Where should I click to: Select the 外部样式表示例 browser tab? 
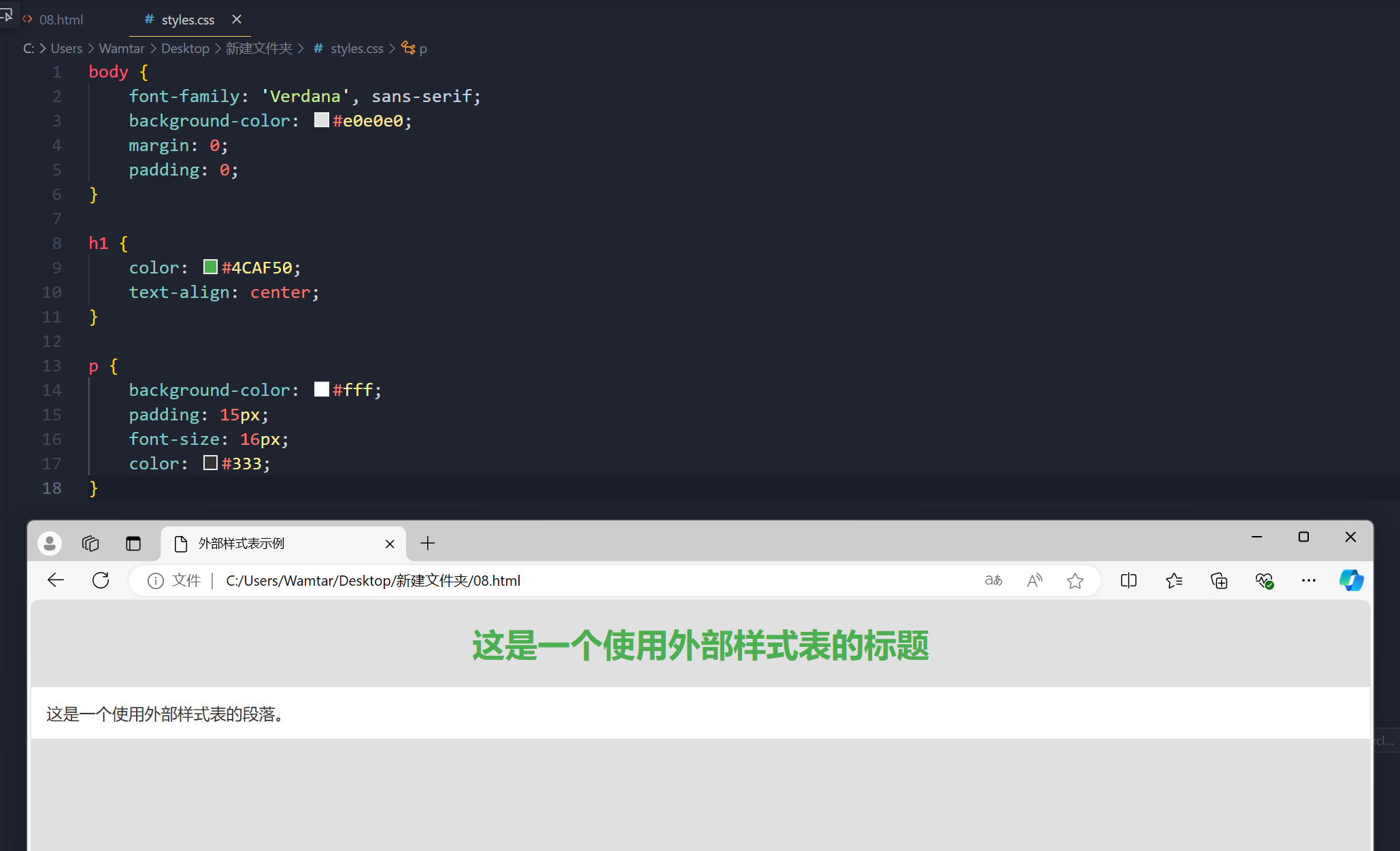click(241, 544)
